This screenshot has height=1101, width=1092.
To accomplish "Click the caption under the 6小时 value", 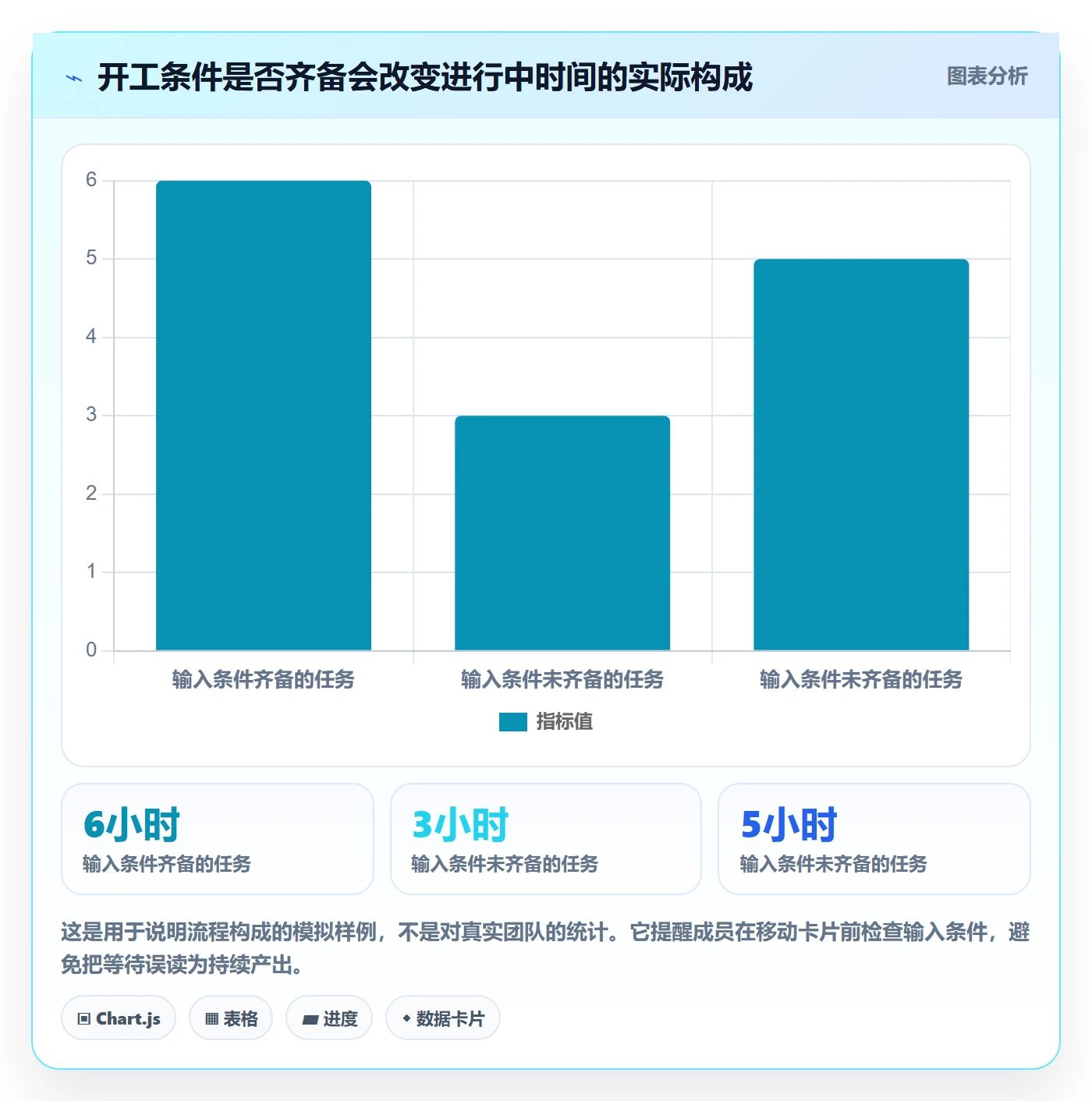I will (x=167, y=864).
